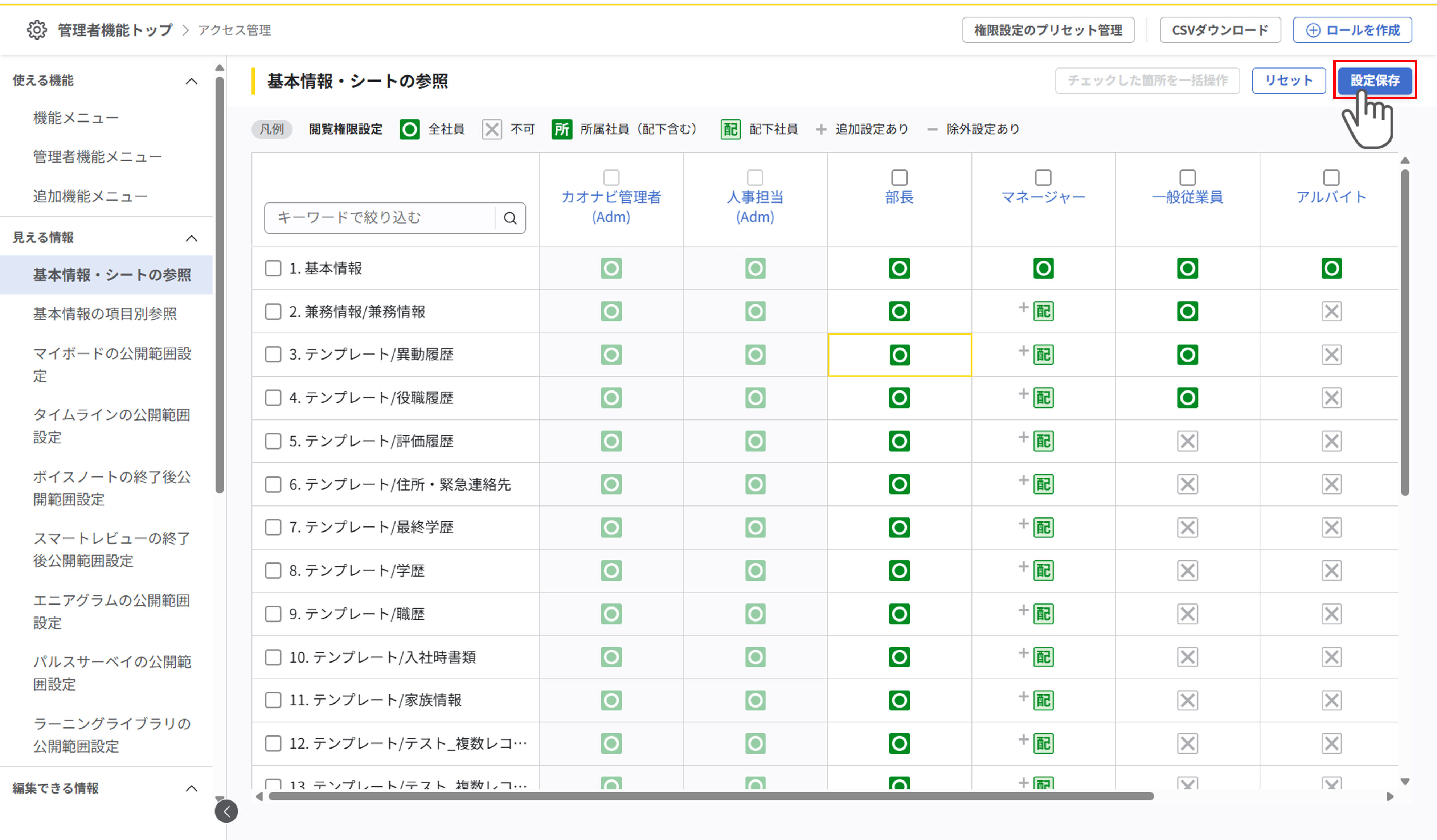Screen dimensions: 1437x840
Task: Click アルバイト X icon for 2. 兼務情報
Action: tap(1331, 311)
